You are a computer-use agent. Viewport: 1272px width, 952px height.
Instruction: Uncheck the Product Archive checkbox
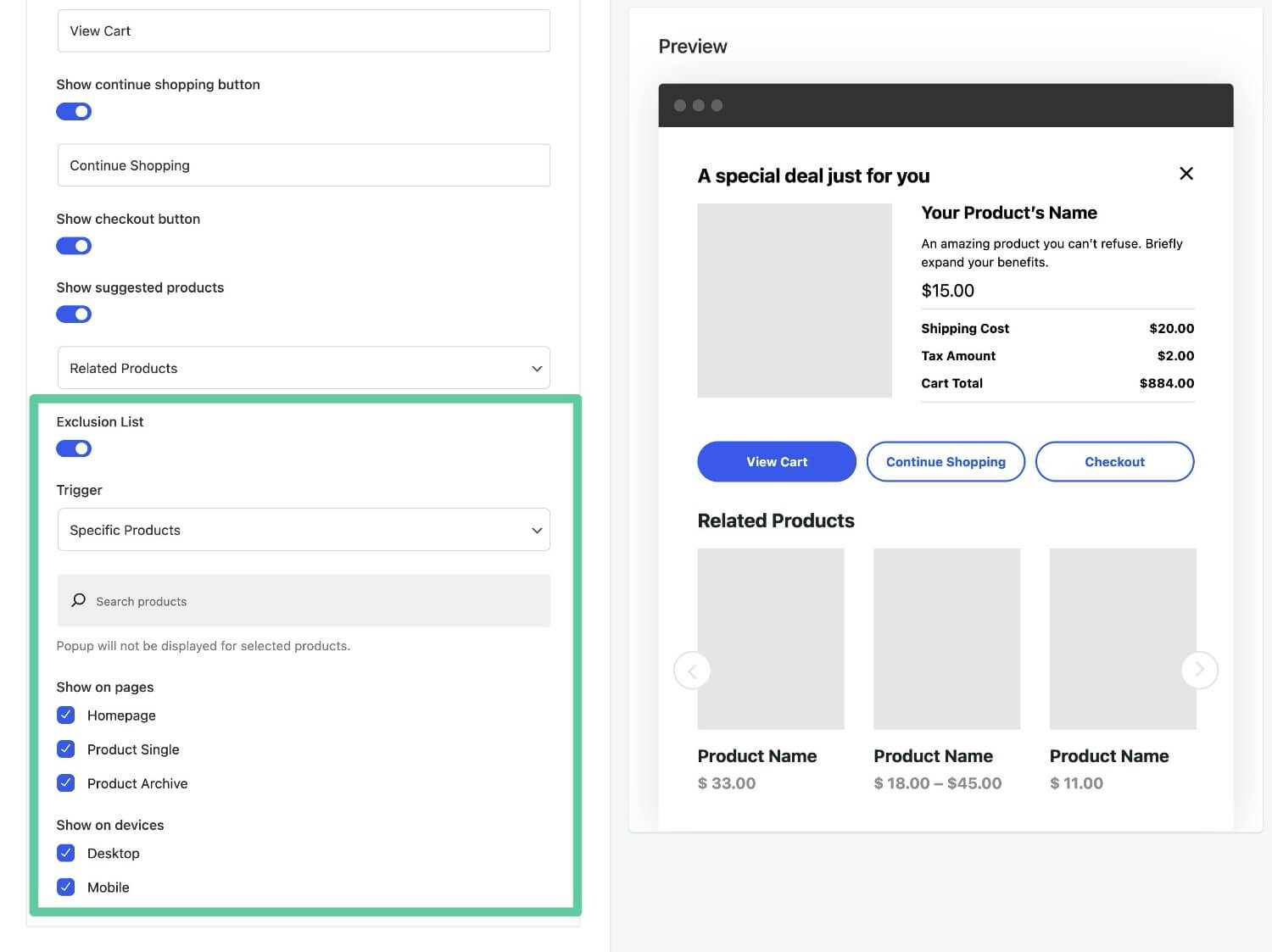66,782
